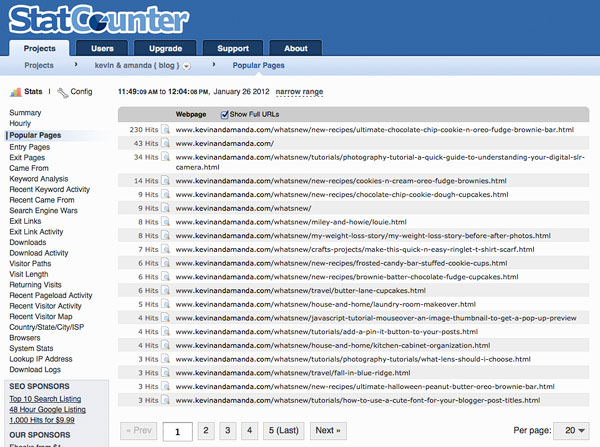Open Summary in the sidebar
The height and width of the screenshot is (447, 600).
pos(25,113)
